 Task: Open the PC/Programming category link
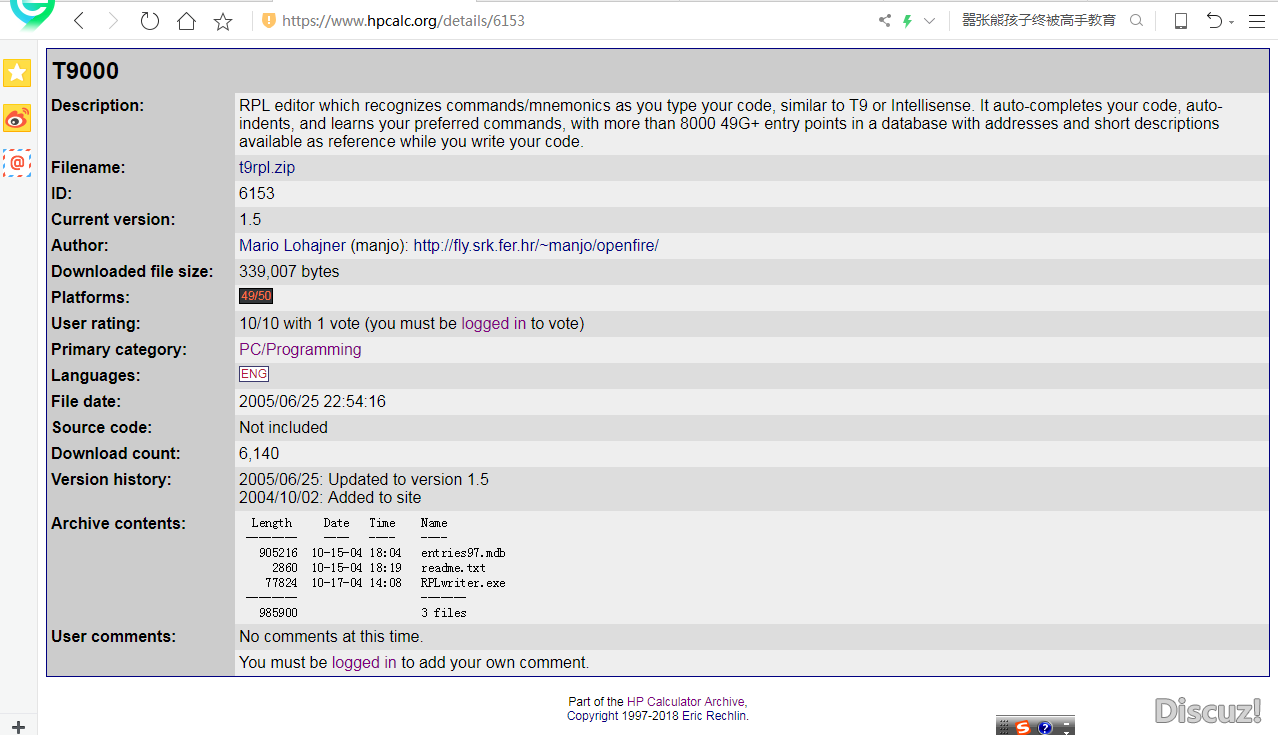[x=300, y=350]
